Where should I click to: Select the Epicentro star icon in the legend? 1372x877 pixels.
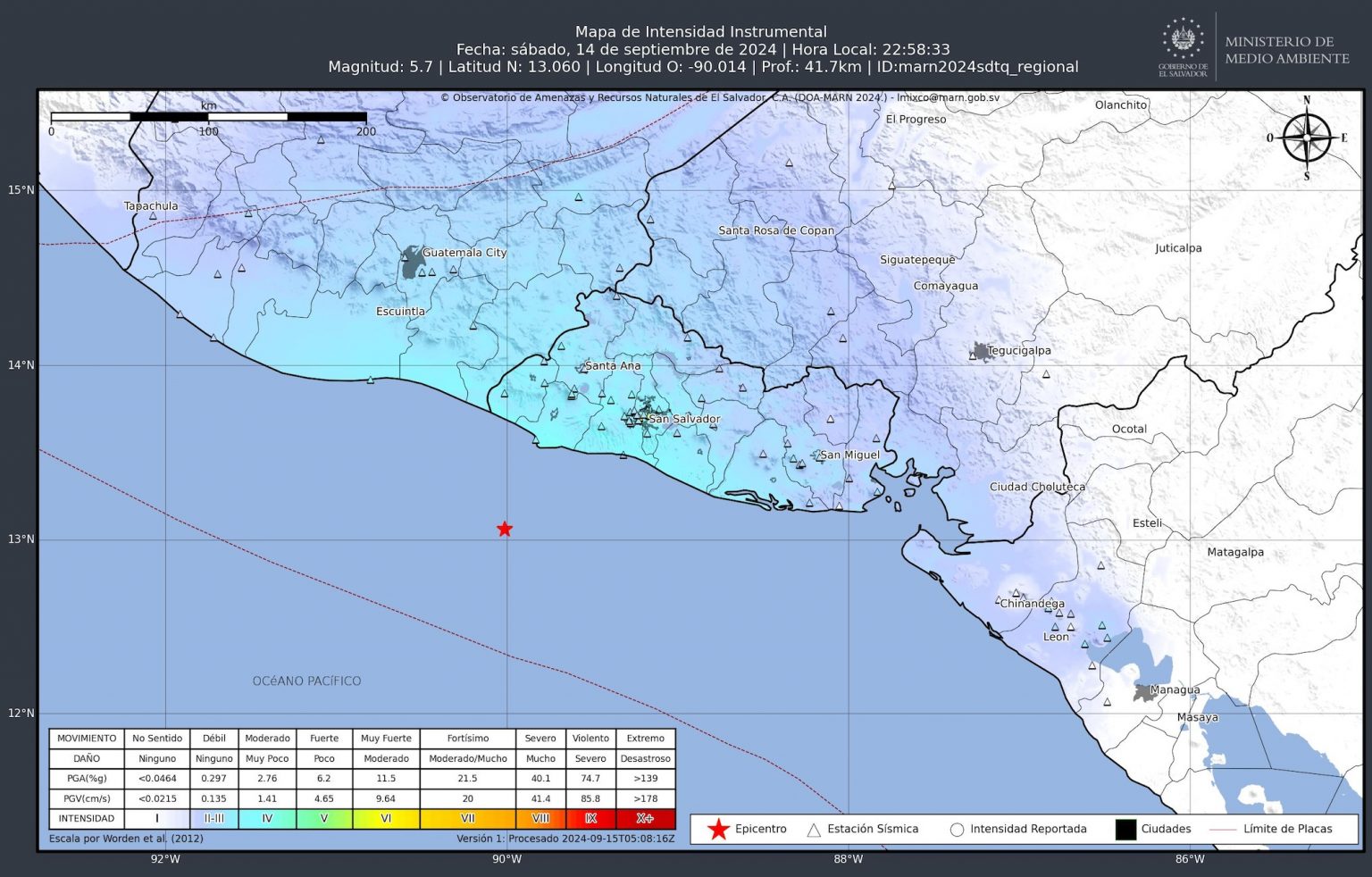pyautogui.click(x=718, y=830)
